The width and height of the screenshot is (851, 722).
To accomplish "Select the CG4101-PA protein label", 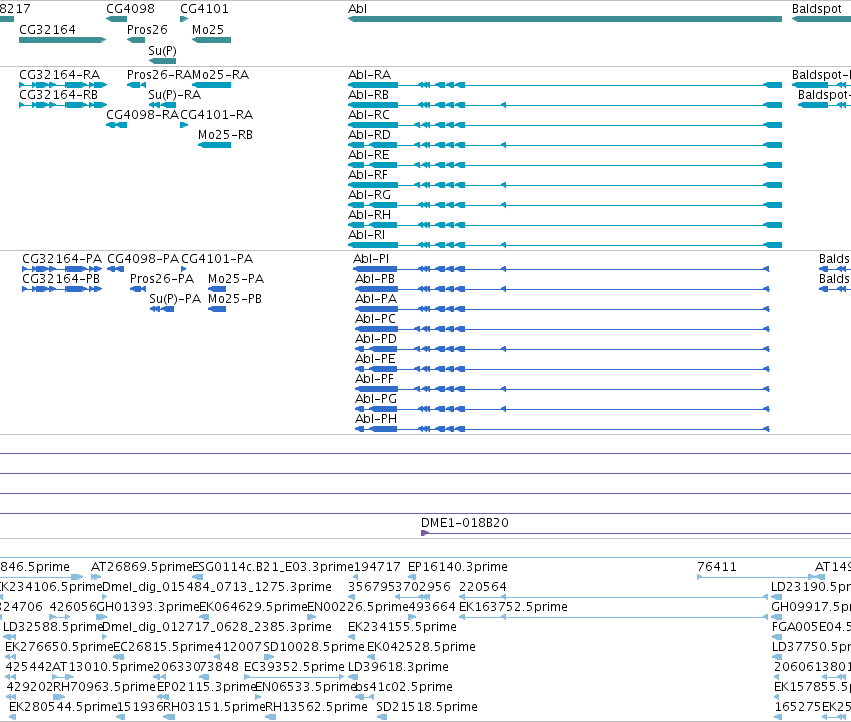I will (217, 259).
